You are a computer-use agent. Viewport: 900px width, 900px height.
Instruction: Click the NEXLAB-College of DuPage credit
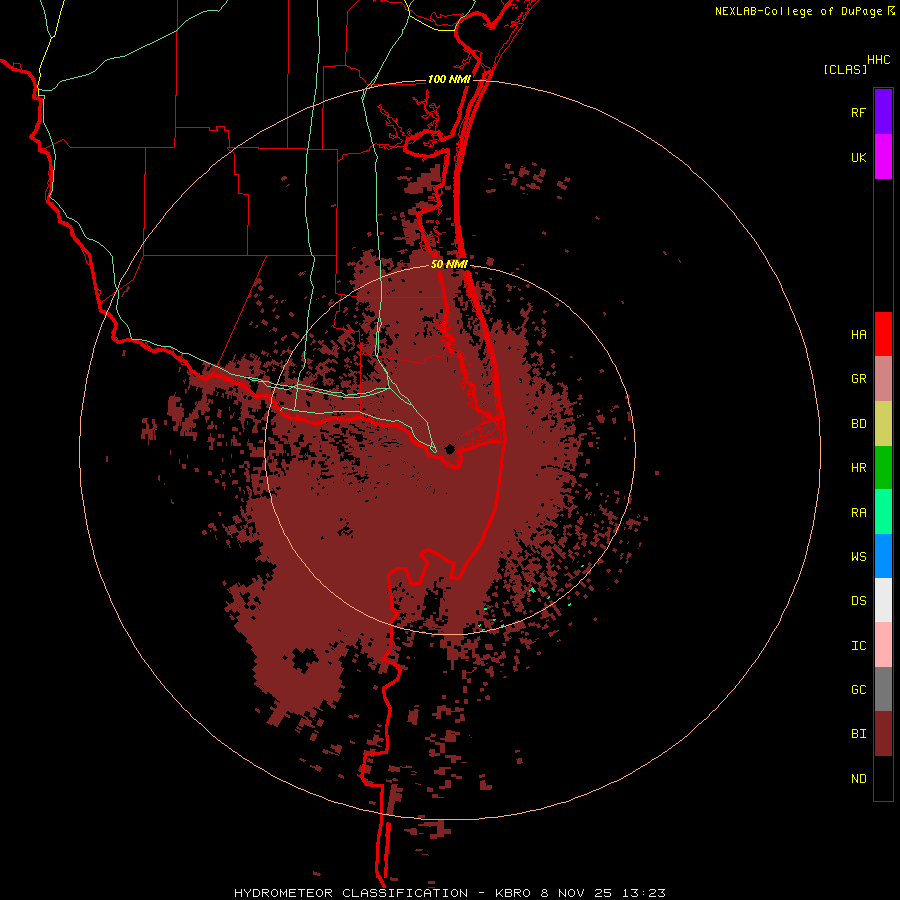(x=798, y=11)
